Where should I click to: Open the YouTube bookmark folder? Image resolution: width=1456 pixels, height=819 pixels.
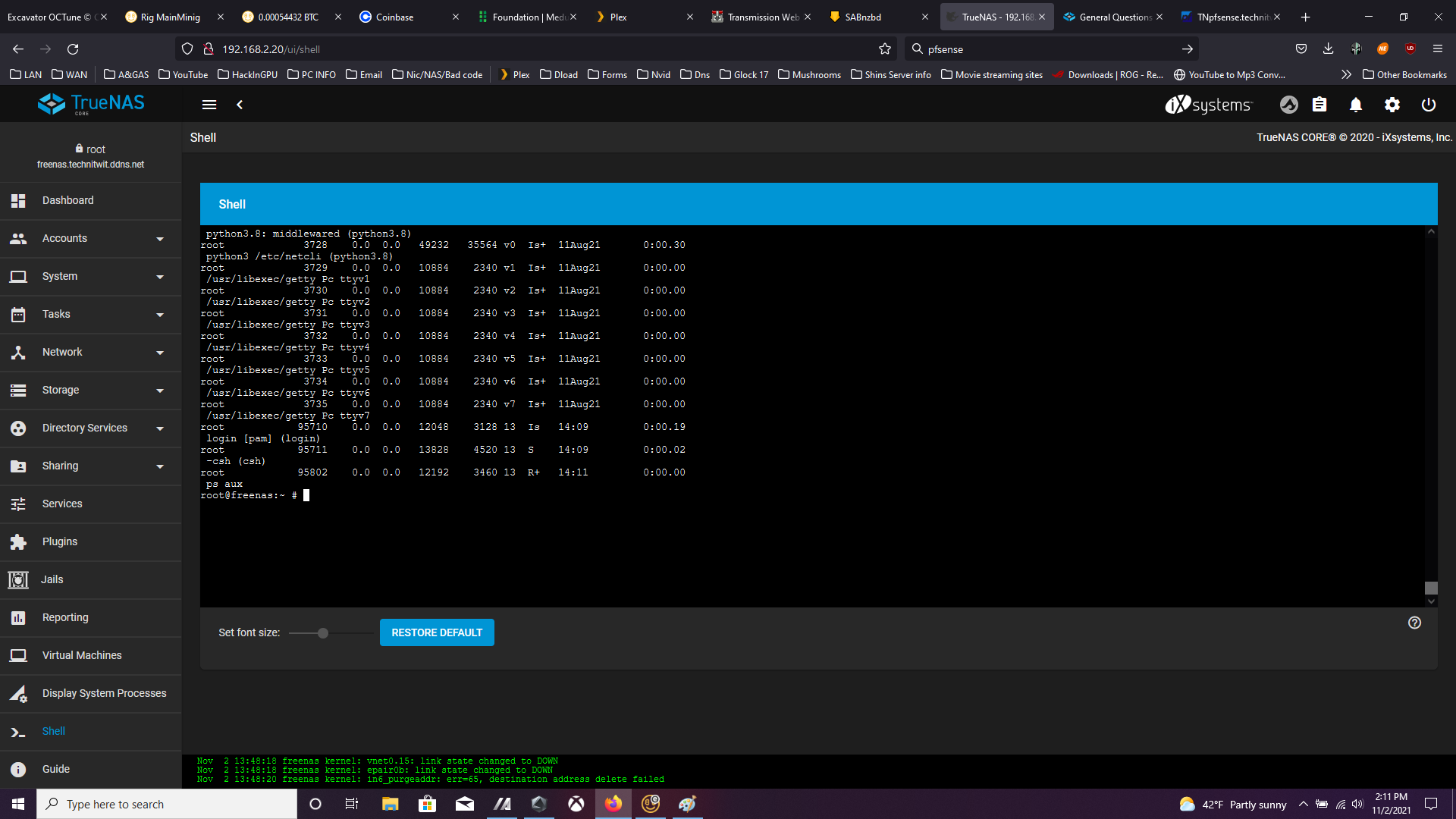[x=183, y=74]
